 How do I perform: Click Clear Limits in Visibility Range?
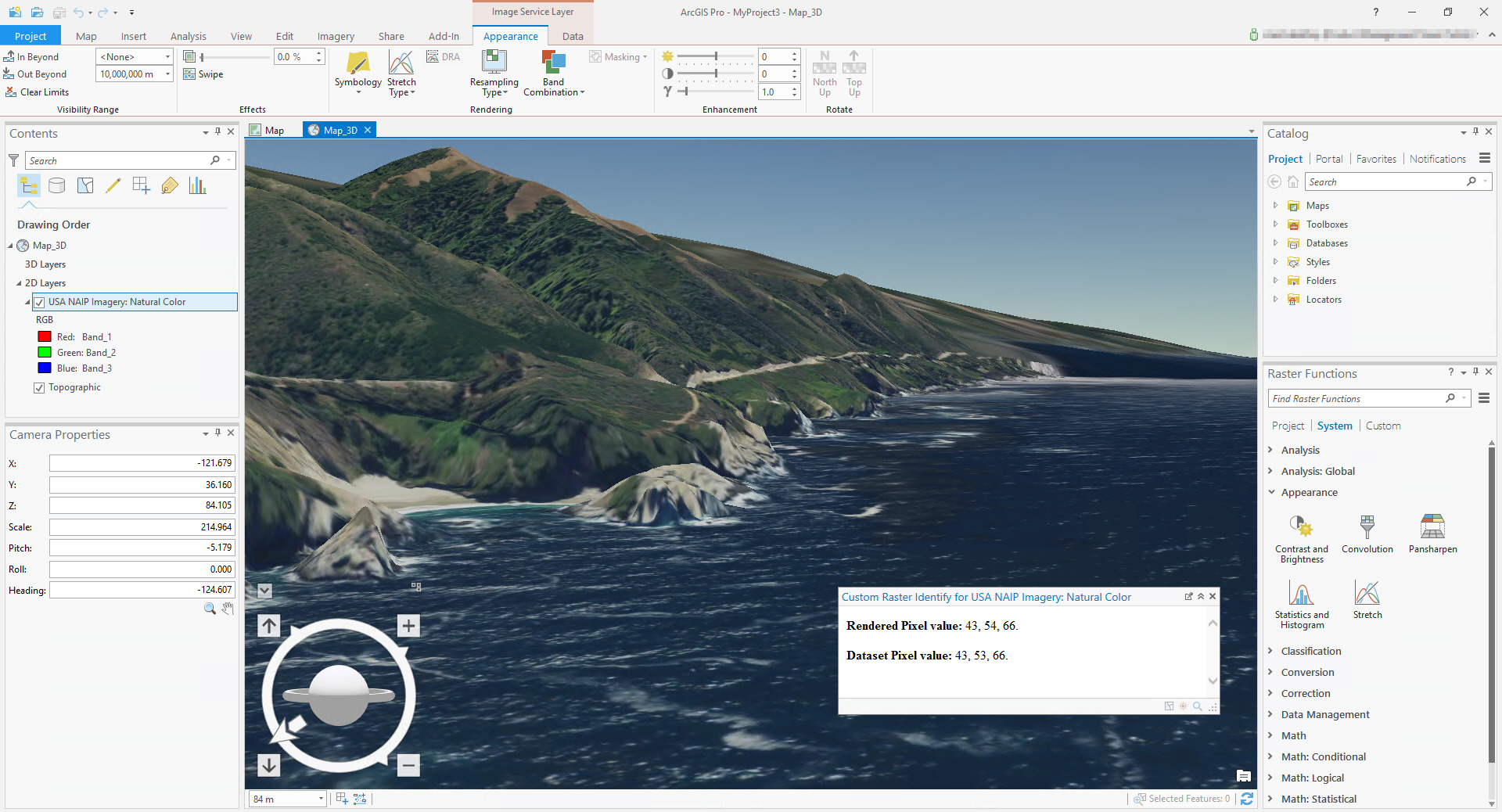point(37,92)
